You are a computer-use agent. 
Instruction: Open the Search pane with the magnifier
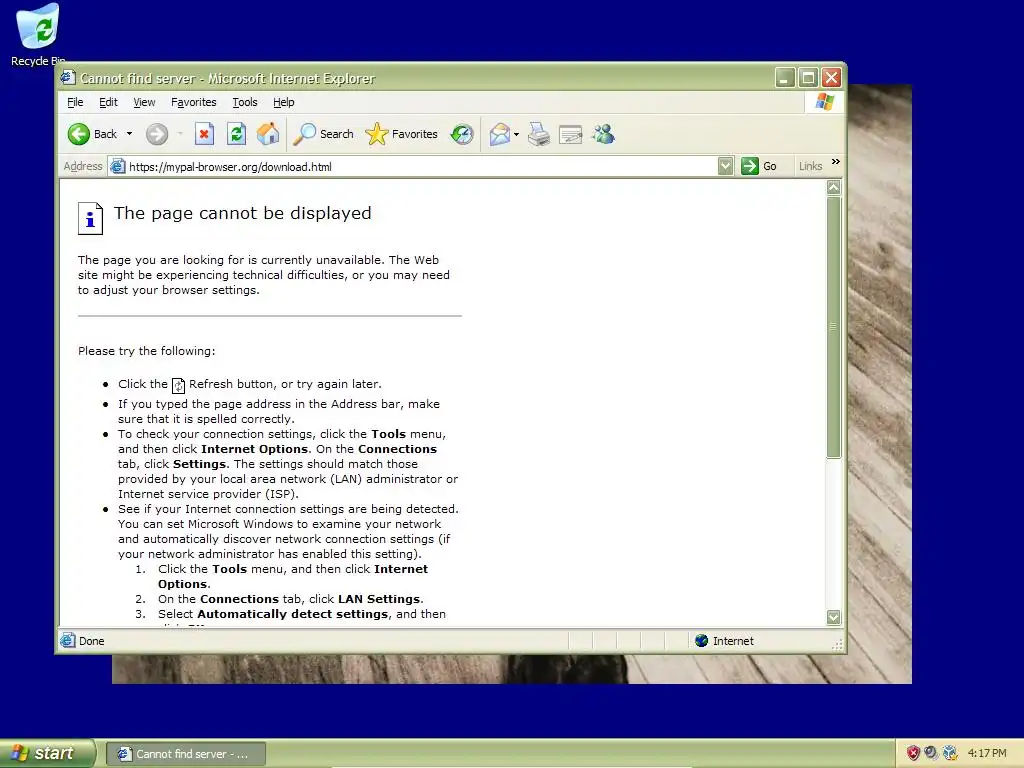coord(323,134)
